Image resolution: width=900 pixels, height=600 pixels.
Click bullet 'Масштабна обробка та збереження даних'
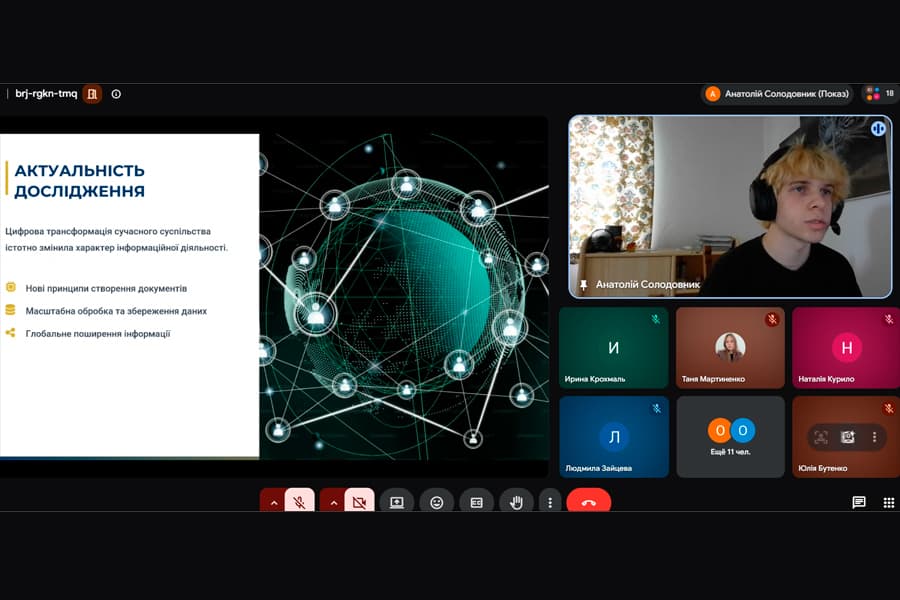click(116, 311)
